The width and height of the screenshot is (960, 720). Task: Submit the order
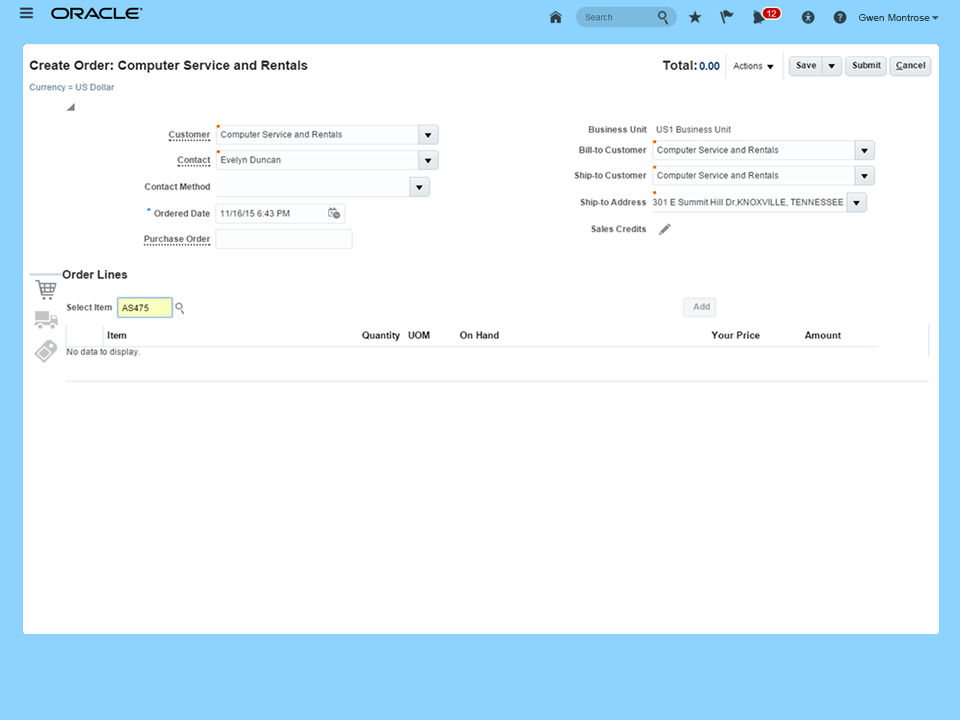866,66
